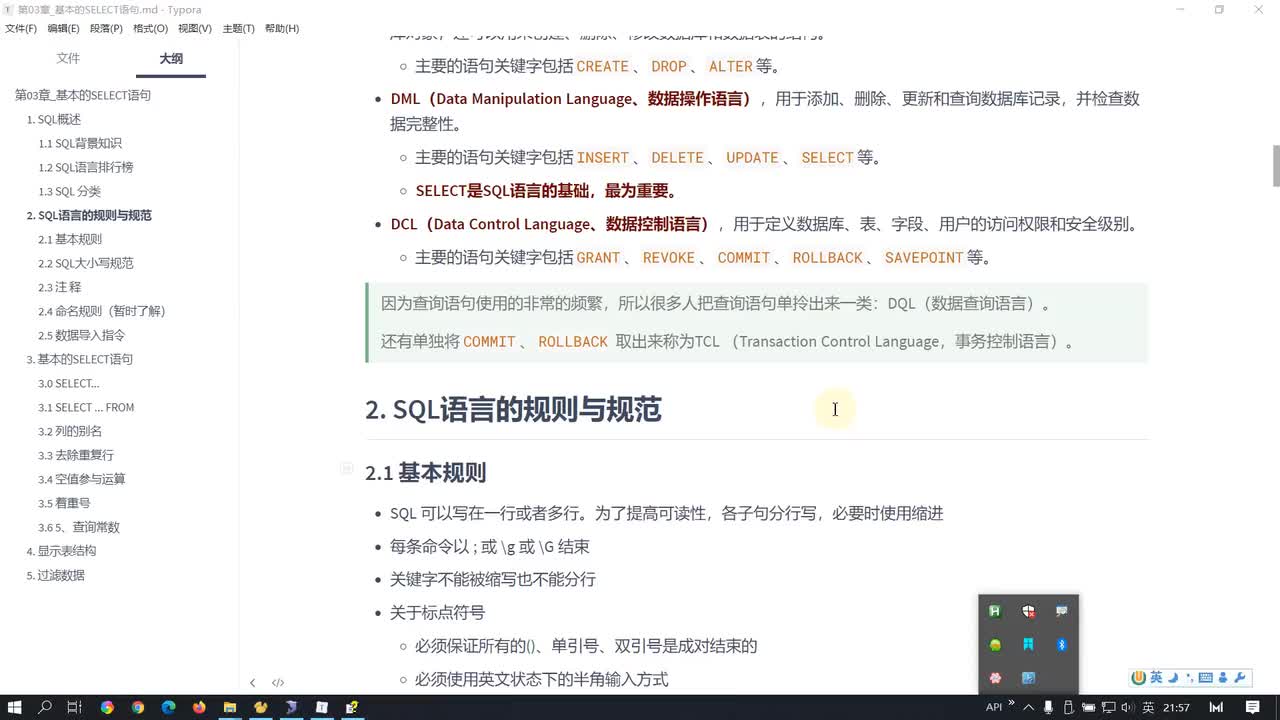Open the Bluetooth icon in tray popup
Image resolution: width=1280 pixels, height=720 pixels.
[1062, 645]
